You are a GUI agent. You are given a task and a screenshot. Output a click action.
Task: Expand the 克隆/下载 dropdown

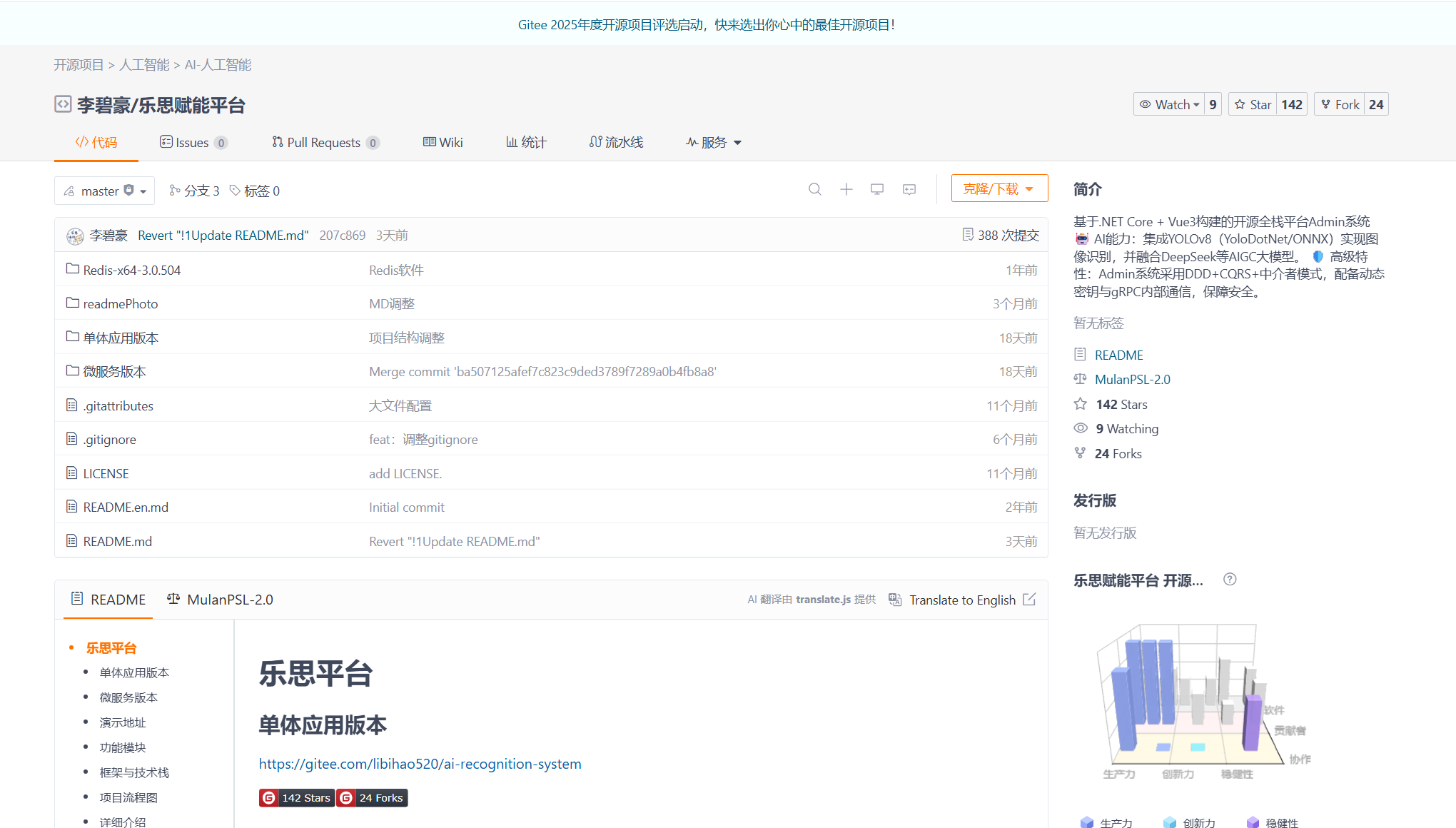click(999, 188)
